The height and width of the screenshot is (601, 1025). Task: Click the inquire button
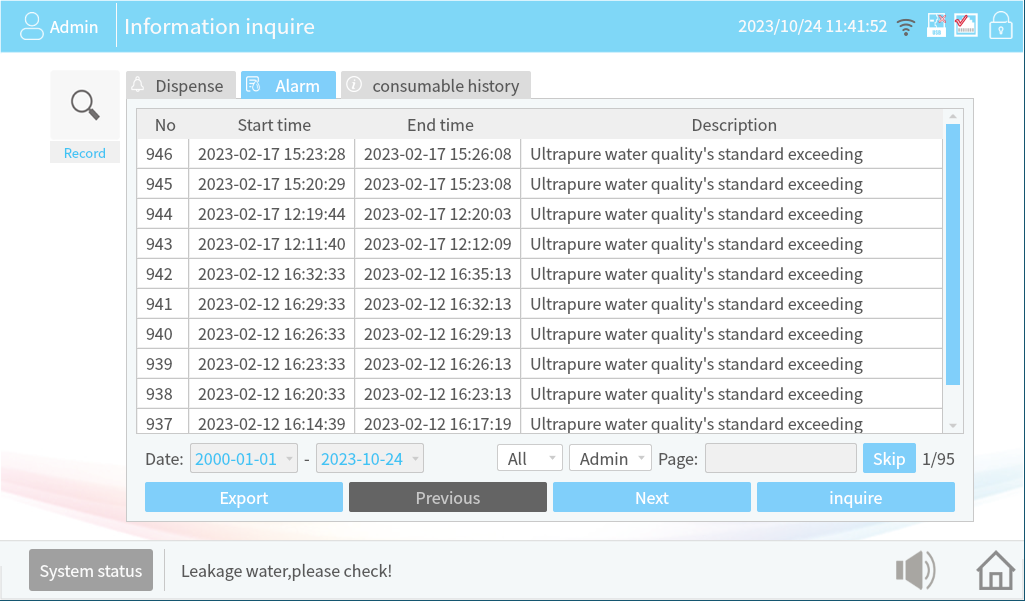[856, 498]
